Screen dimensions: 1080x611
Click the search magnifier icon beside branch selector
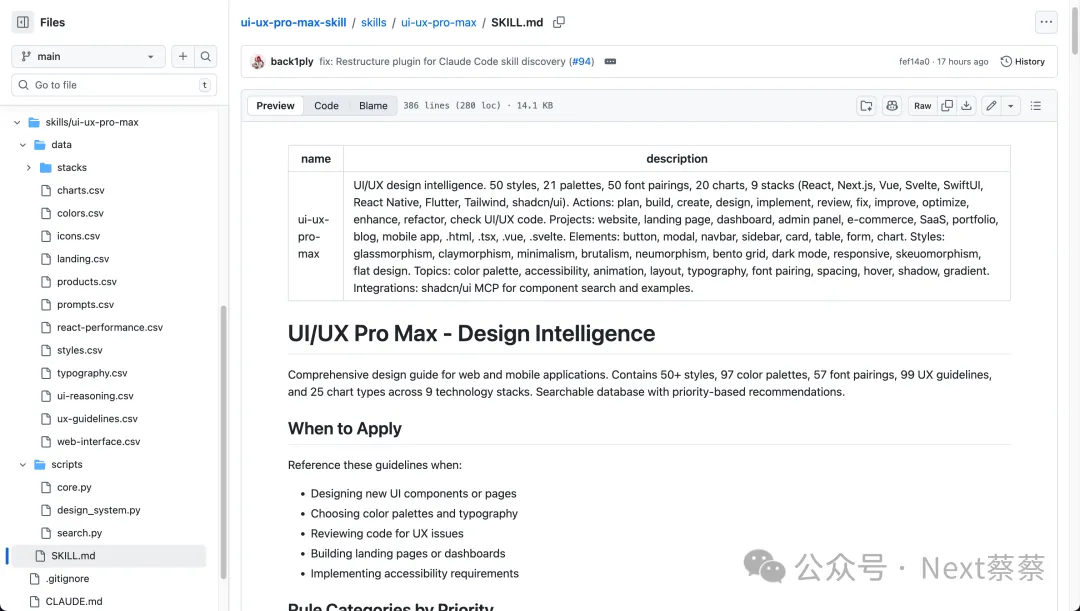click(205, 57)
